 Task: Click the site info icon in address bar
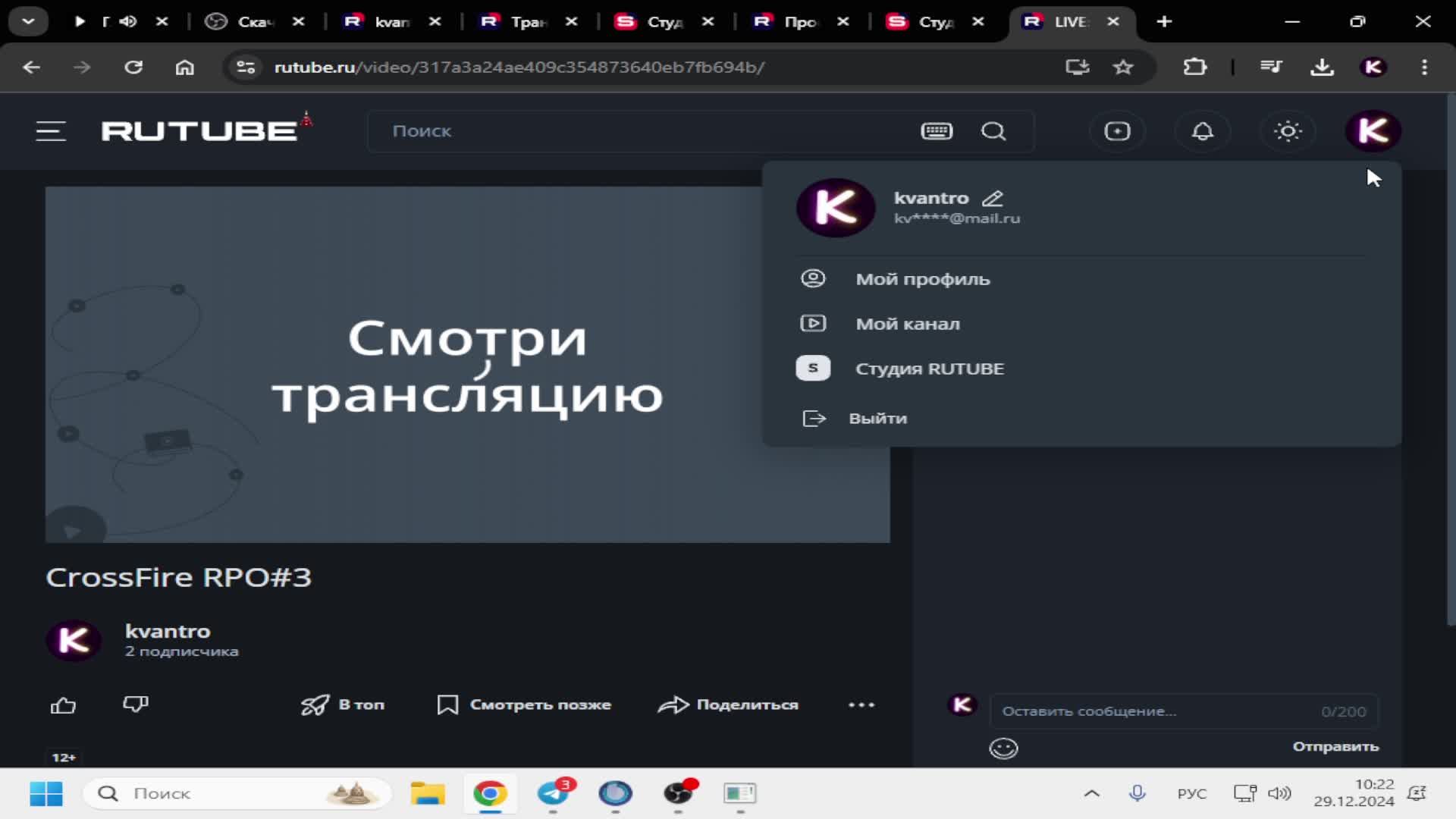pyautogui.click(x=246, y=67)
